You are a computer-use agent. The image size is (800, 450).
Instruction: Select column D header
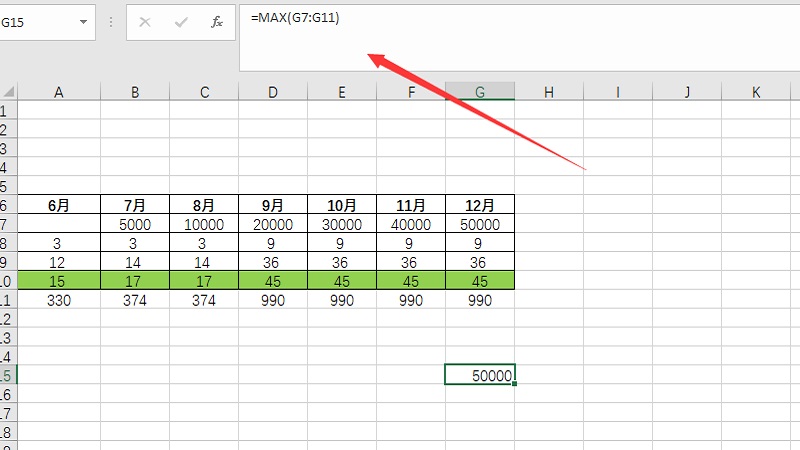[x=273, y=92]
